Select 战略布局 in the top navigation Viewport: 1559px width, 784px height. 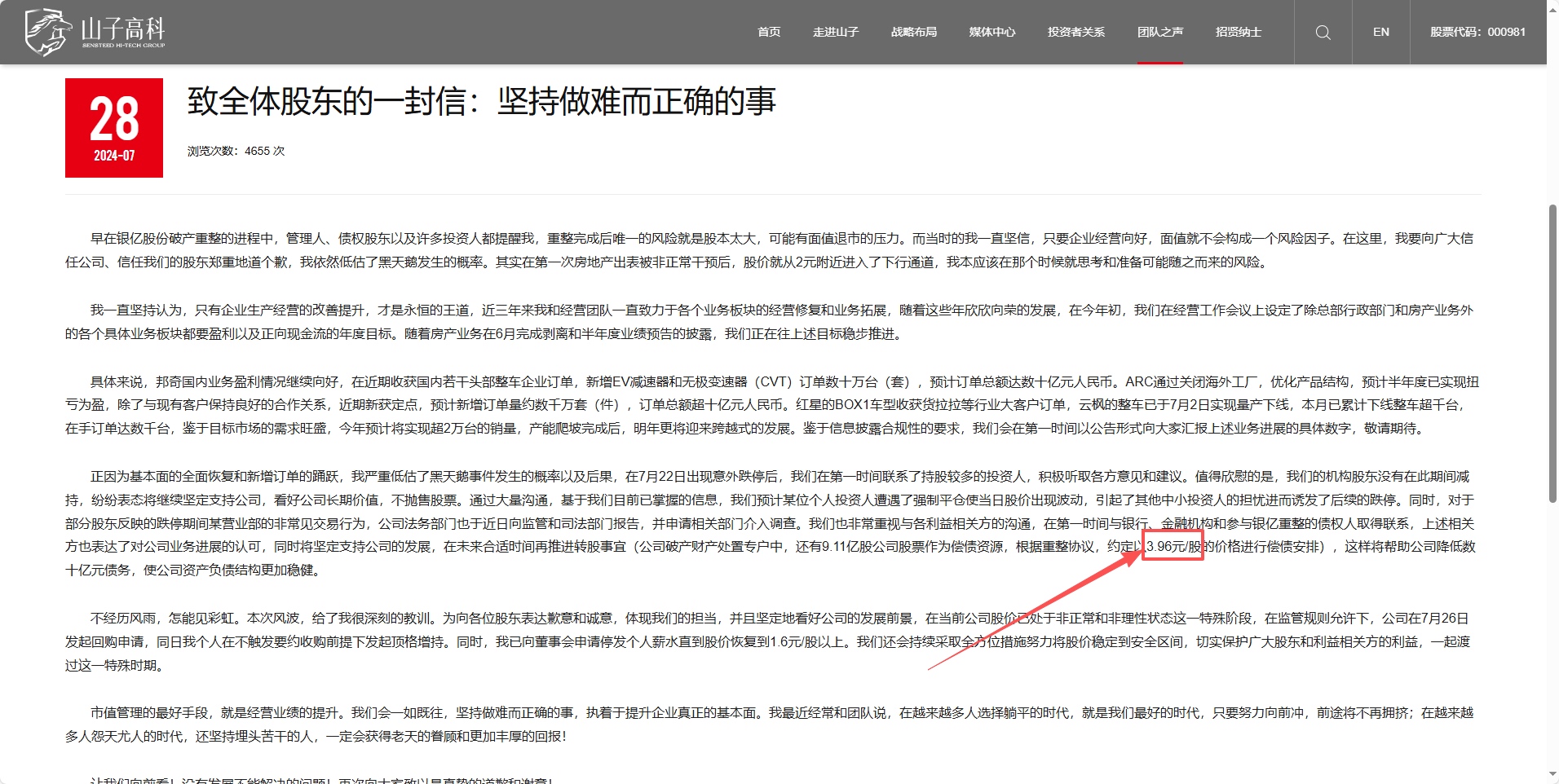coord(914,32)
